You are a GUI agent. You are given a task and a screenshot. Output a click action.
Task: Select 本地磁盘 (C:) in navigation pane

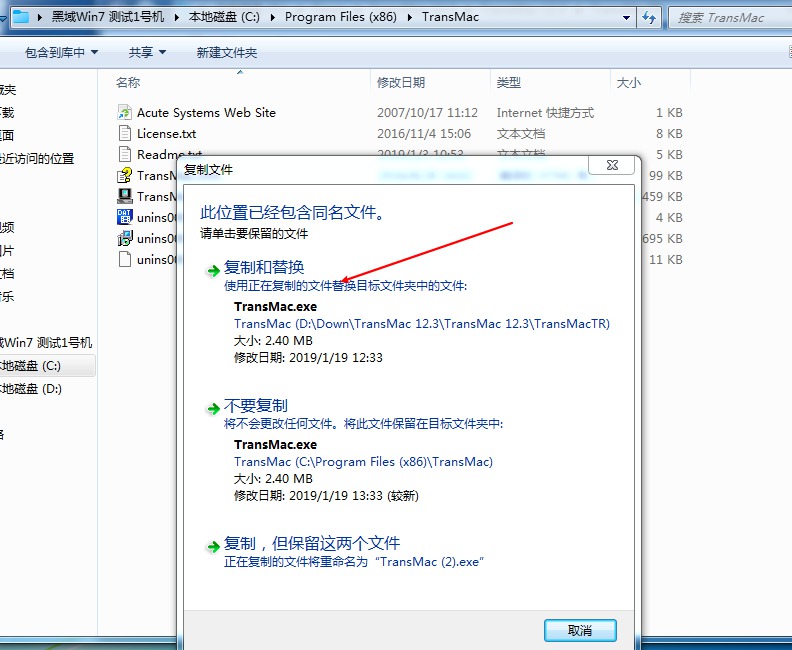coord(45,366)
